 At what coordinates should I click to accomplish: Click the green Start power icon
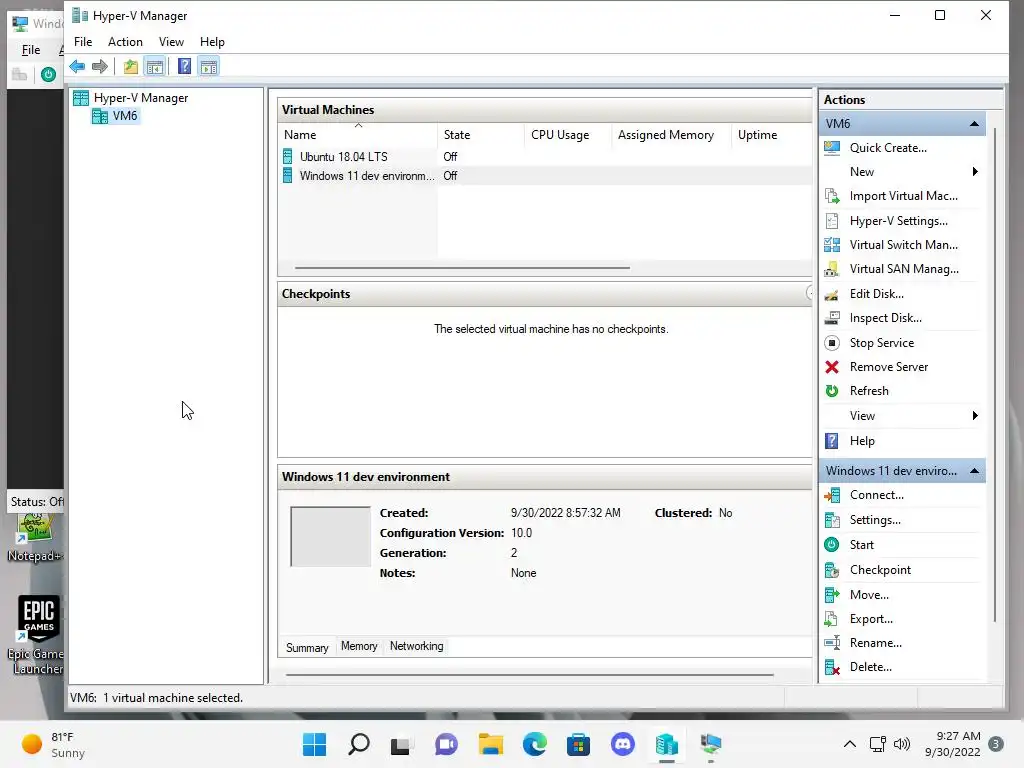(832, 545)
